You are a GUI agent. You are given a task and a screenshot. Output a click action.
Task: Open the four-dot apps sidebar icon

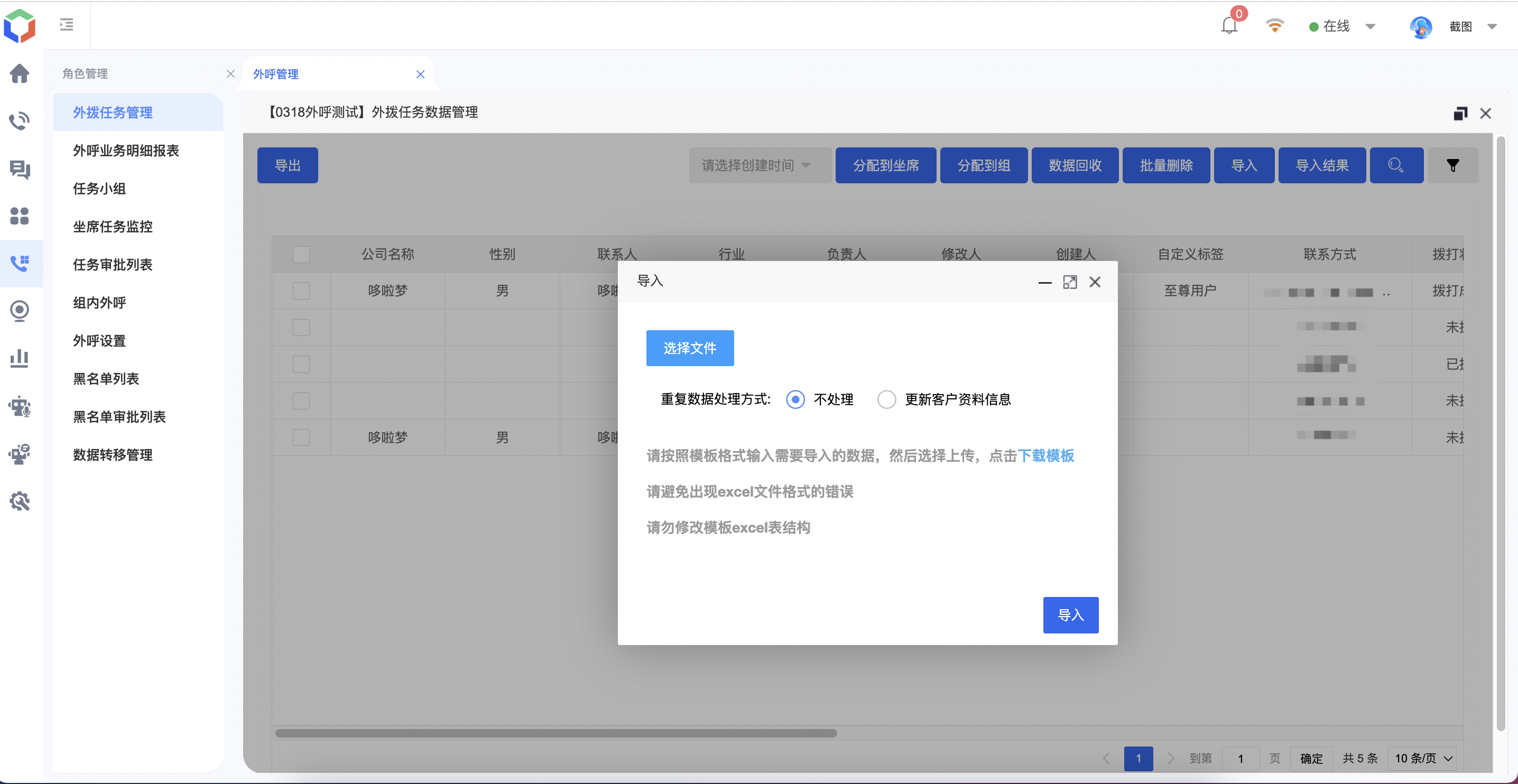tap(20, 216)
